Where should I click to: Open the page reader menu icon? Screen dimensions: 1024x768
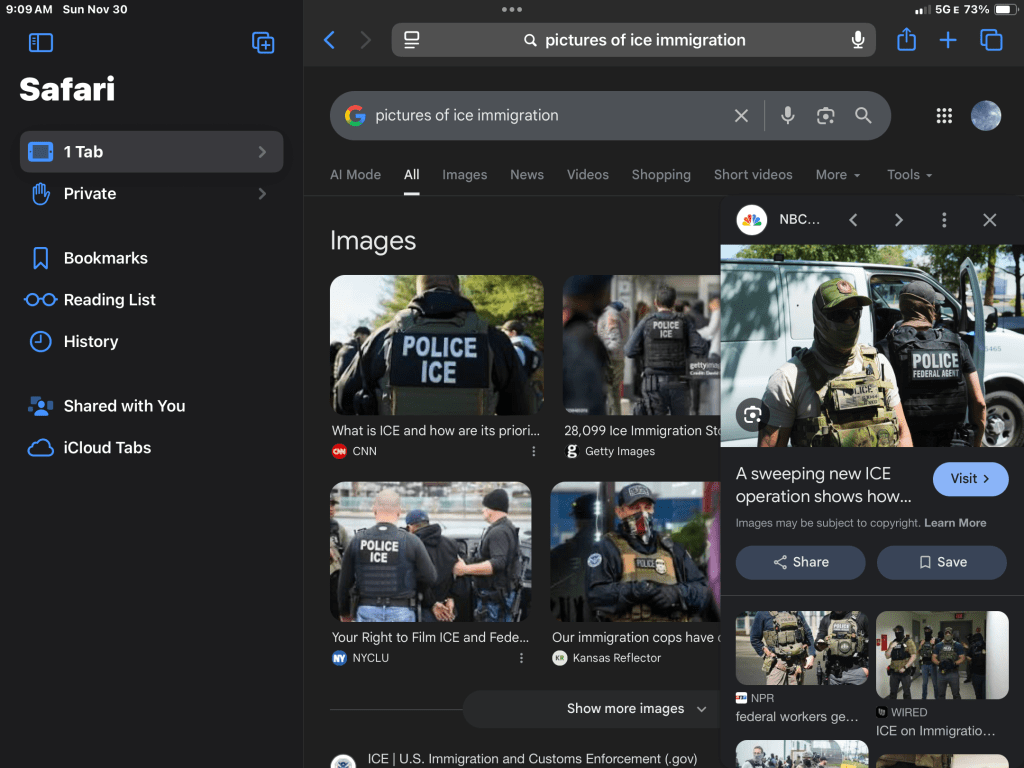pos(411,40)
